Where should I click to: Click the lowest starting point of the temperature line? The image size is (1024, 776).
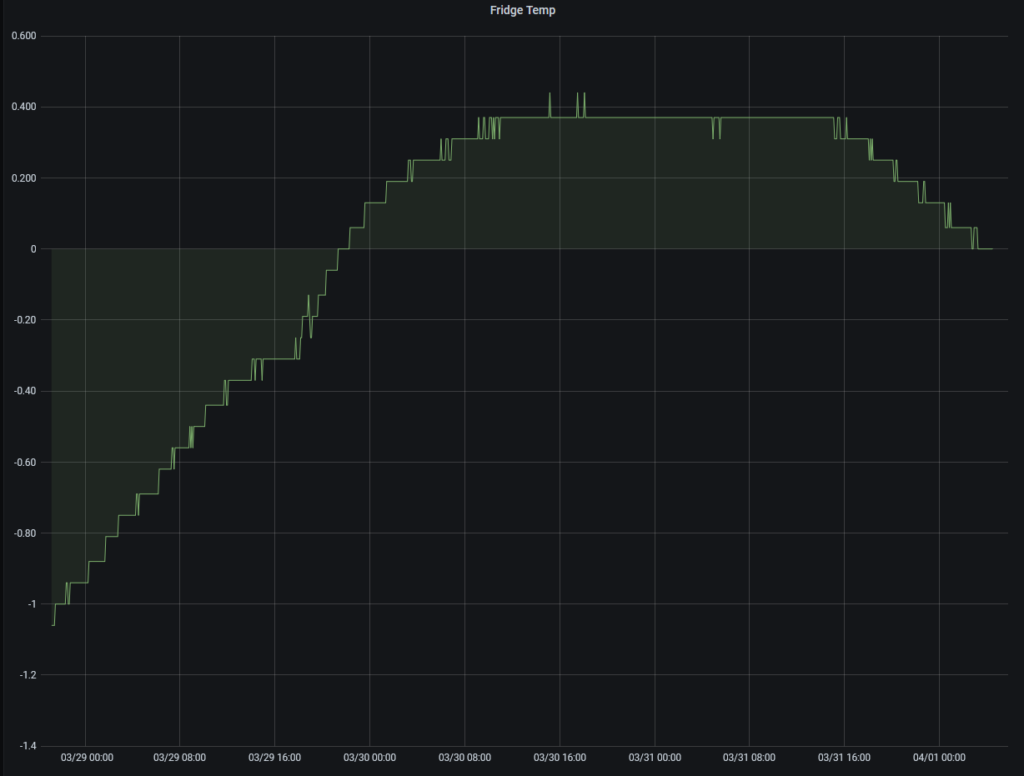click(x=52, y=625)
